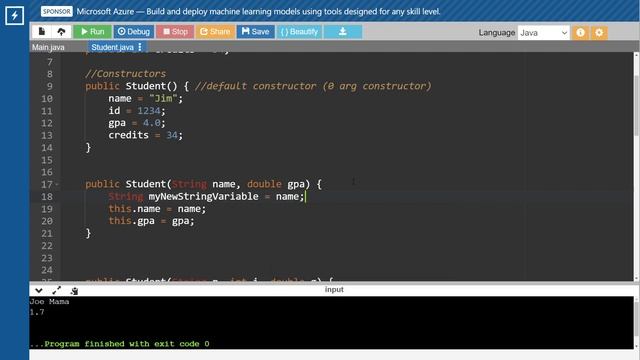Beautify the code formatting

(300, 31)
